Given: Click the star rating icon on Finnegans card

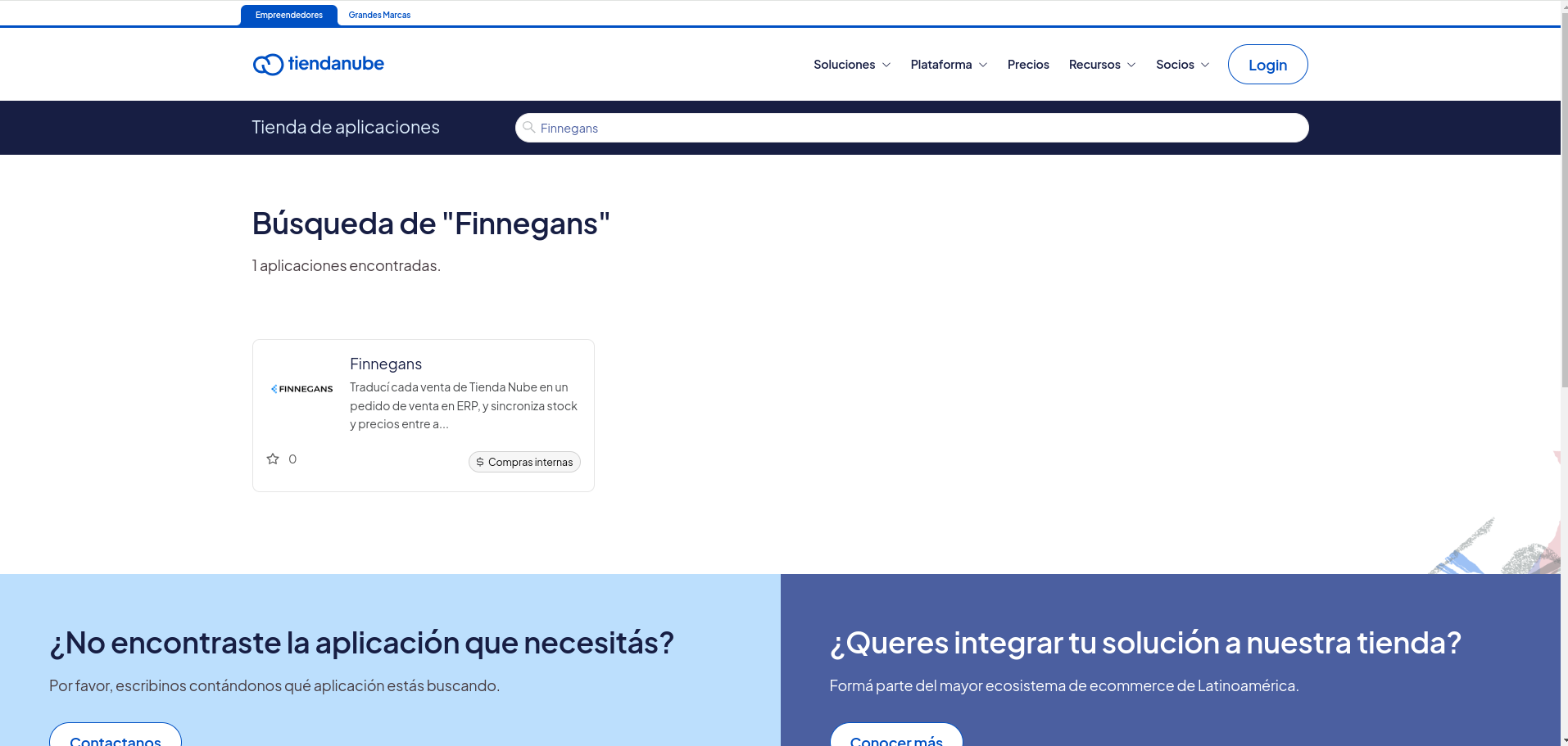Looking at the screenshot, I should coord(273,459).
